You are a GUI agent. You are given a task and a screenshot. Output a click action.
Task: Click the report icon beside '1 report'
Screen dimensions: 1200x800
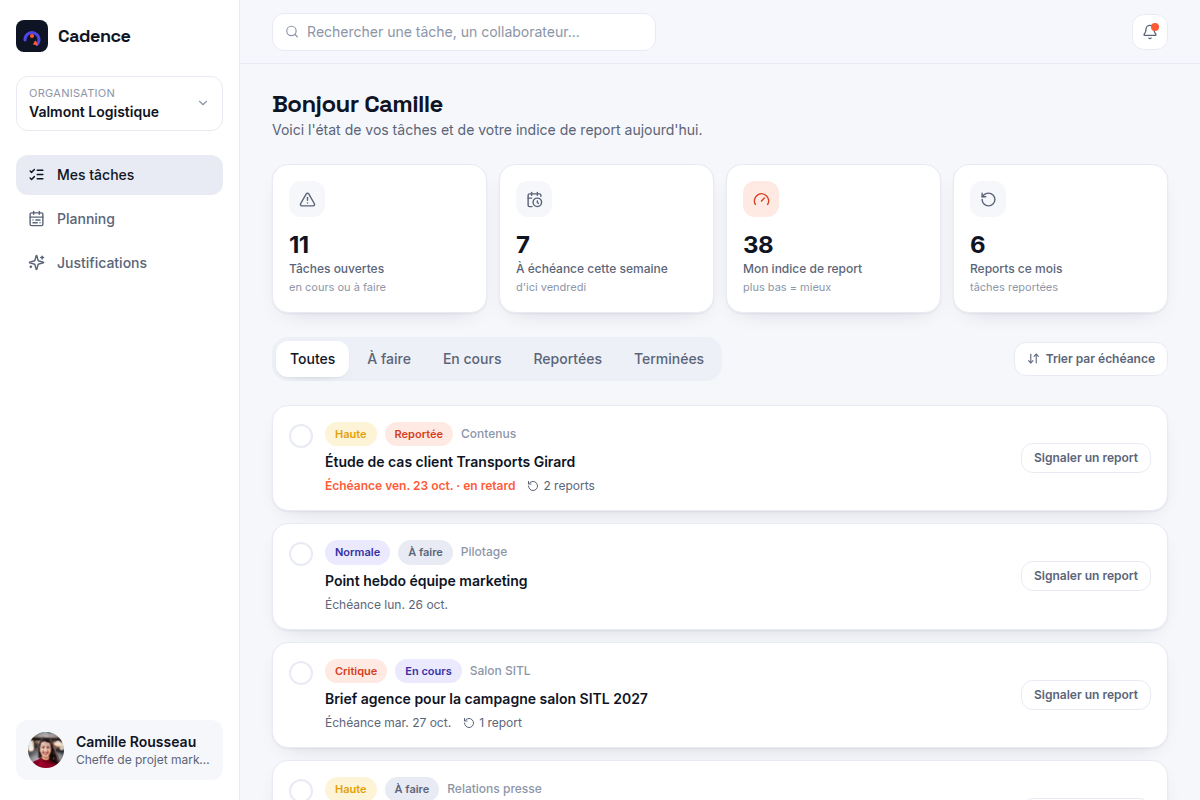[x=469, y=723]
